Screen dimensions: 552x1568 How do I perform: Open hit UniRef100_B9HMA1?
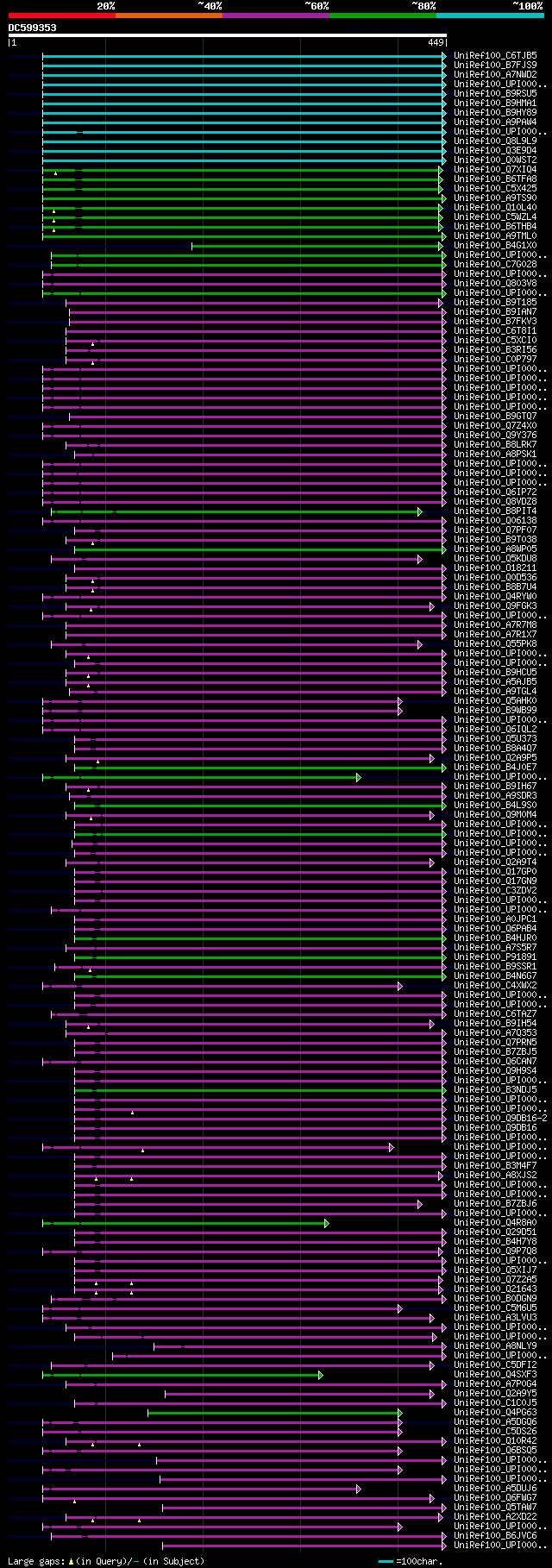495,103
